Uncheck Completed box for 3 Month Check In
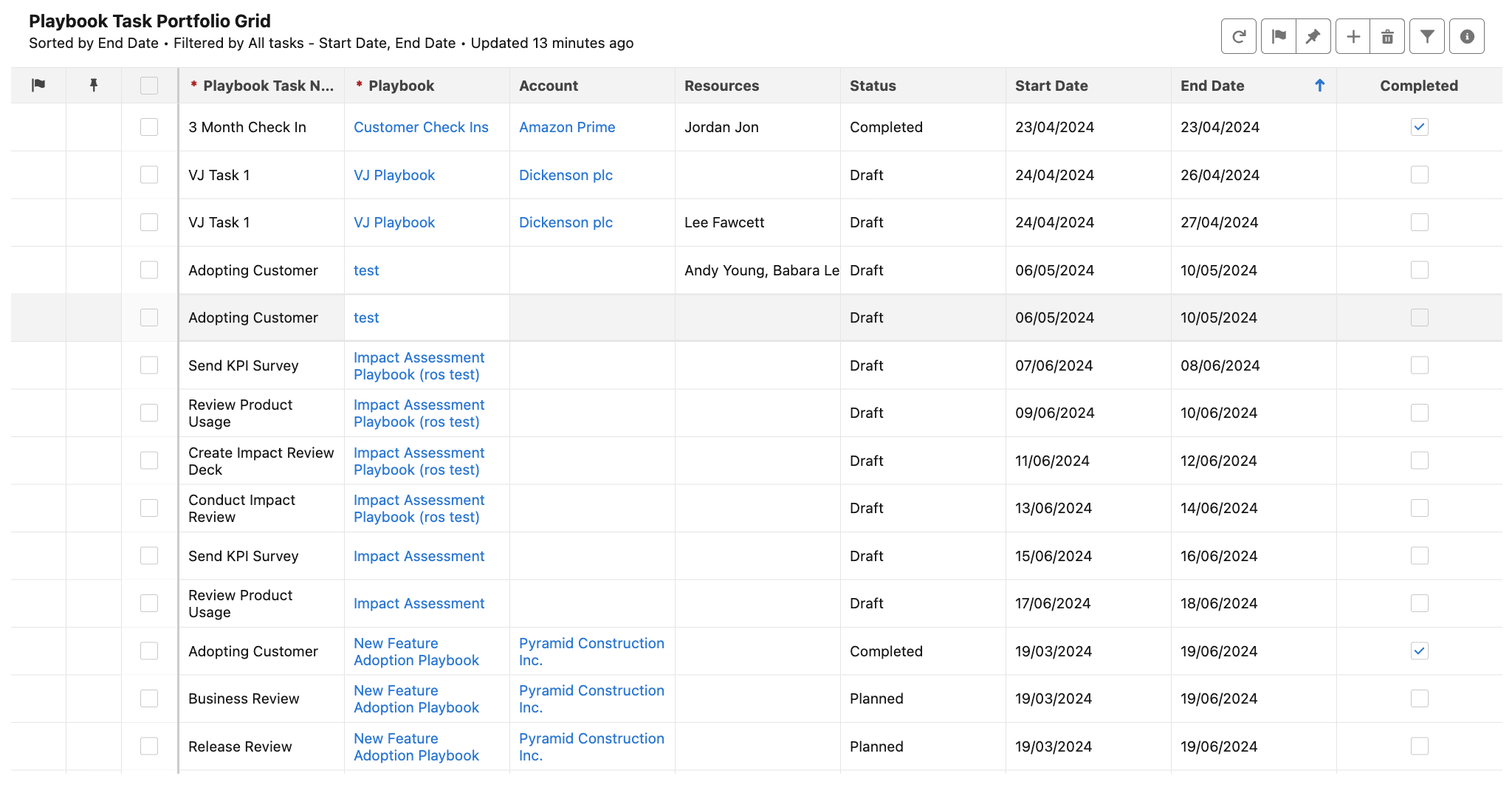This screenshot has height=790, width=1512. [1419, 127]
